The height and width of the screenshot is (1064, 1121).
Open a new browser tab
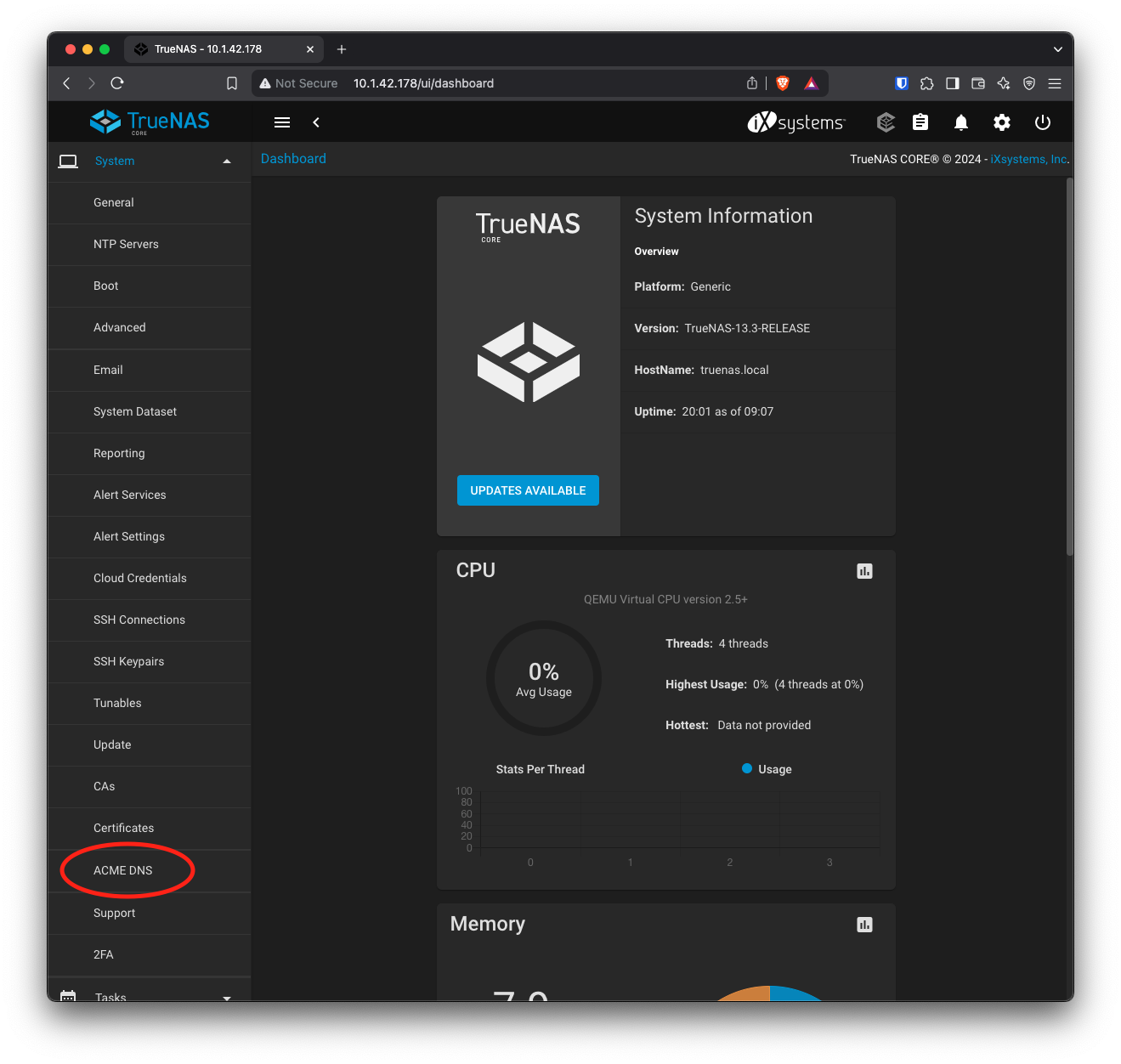point(342,49)
